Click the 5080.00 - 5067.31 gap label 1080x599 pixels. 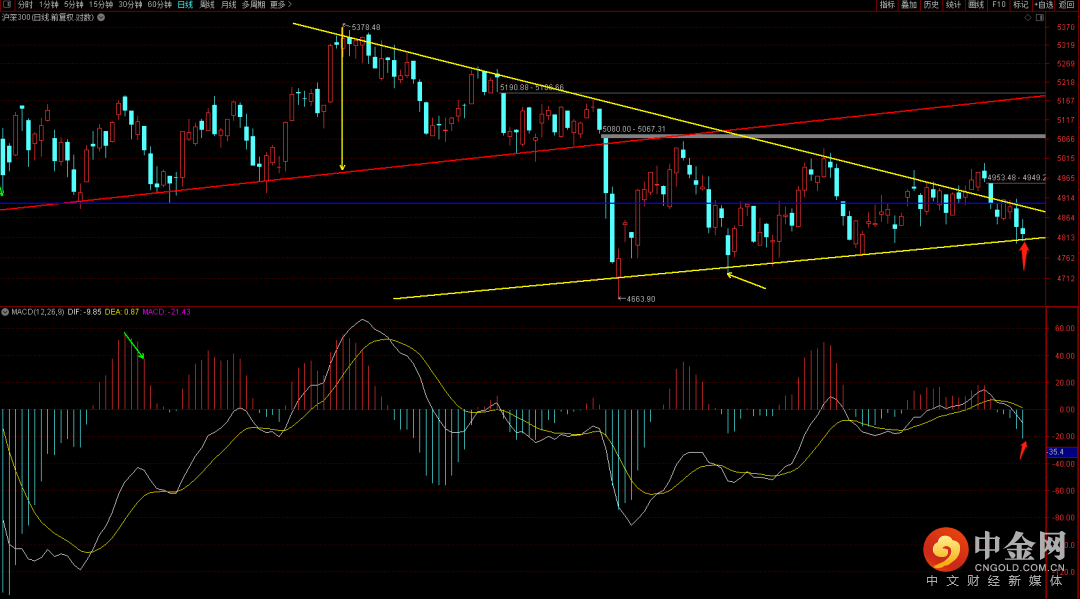point(634,129)
